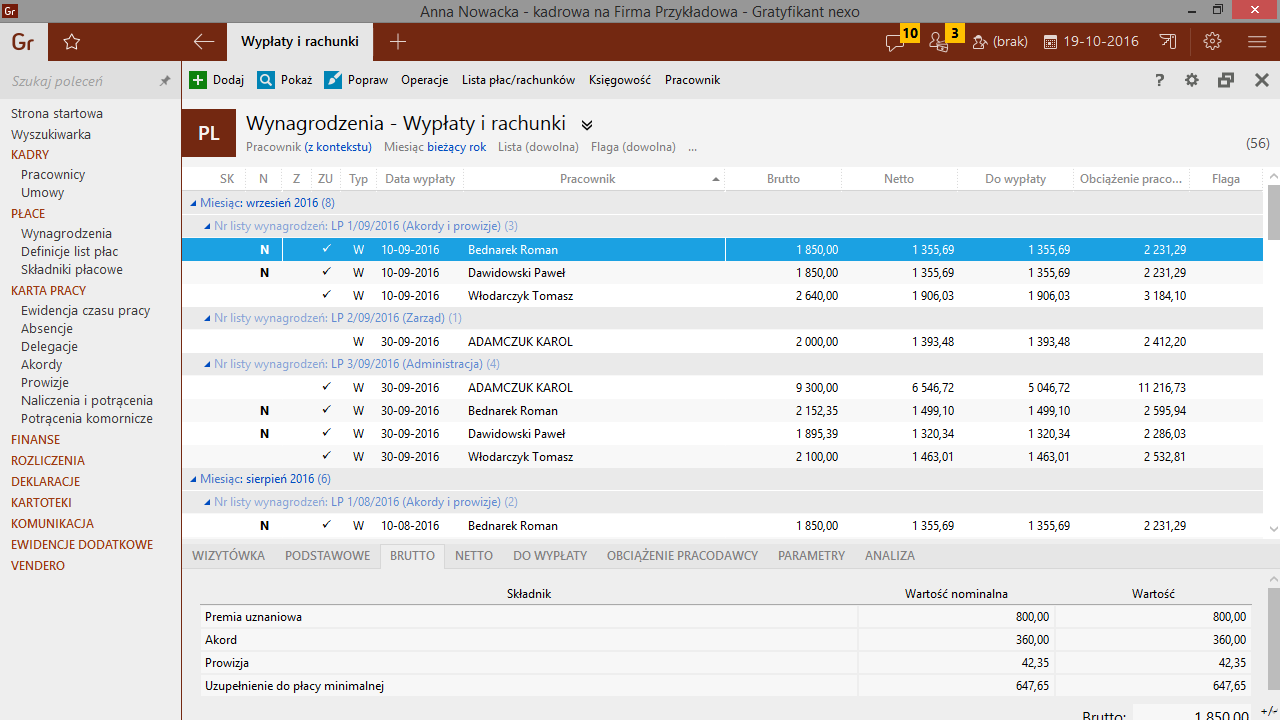The width and height of the screenshot is (1280, 720).
Task: Collapse the Miesiąc: wrzesień 2016 group
Action: pyautogui.click(x=193, y=203)
